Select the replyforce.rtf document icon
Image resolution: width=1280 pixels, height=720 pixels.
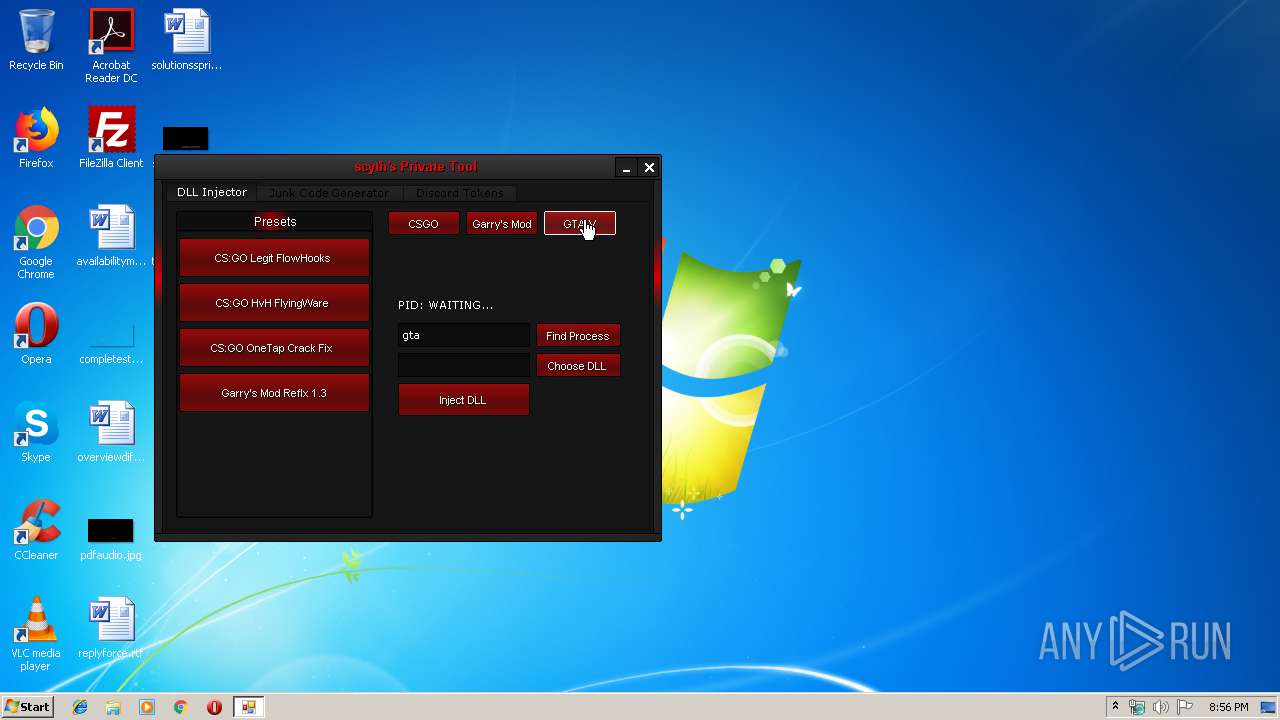[x=111, y=629]
